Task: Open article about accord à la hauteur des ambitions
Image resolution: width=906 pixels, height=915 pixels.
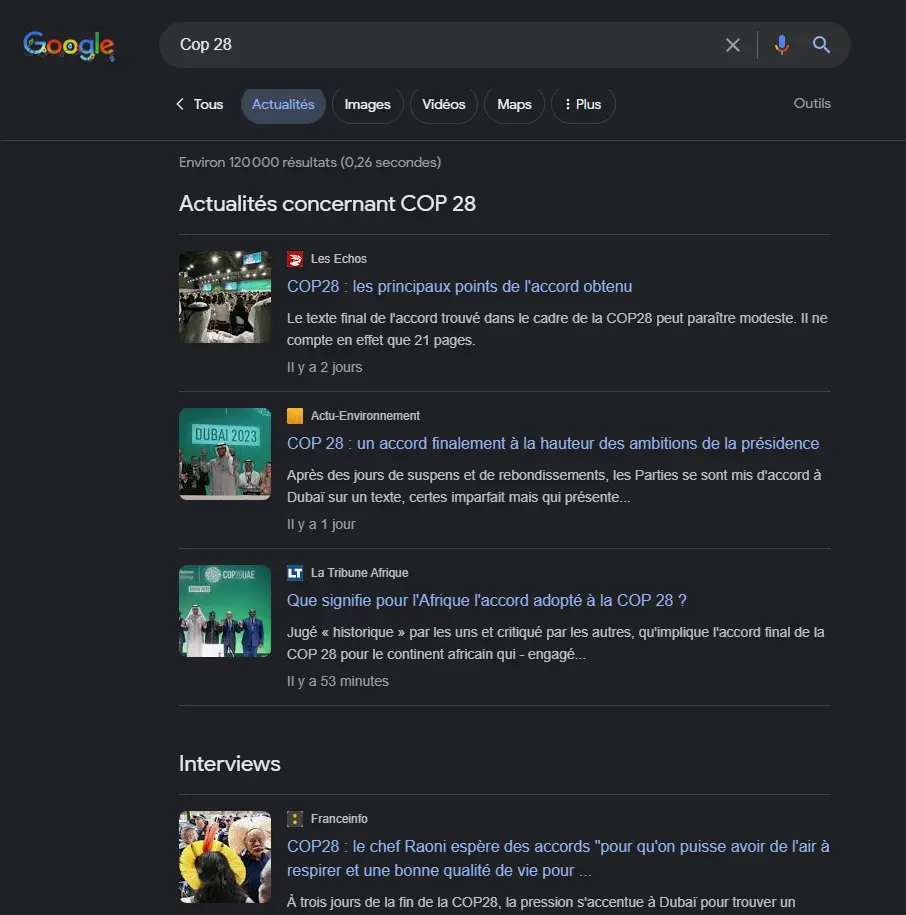Action: (552, 443)
